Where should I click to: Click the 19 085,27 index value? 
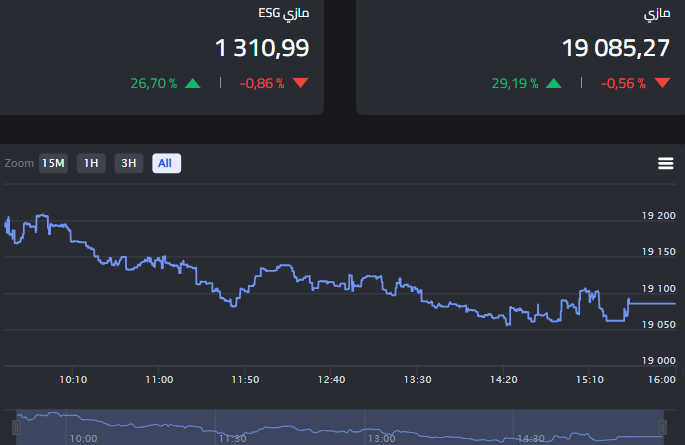tap(615, 48)
